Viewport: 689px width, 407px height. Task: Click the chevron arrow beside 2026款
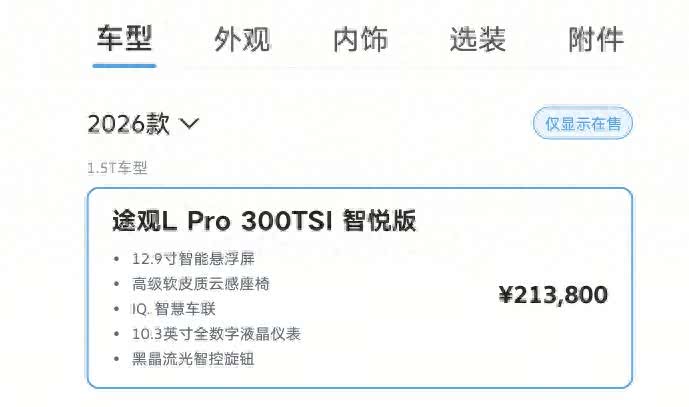coord(190,124)
